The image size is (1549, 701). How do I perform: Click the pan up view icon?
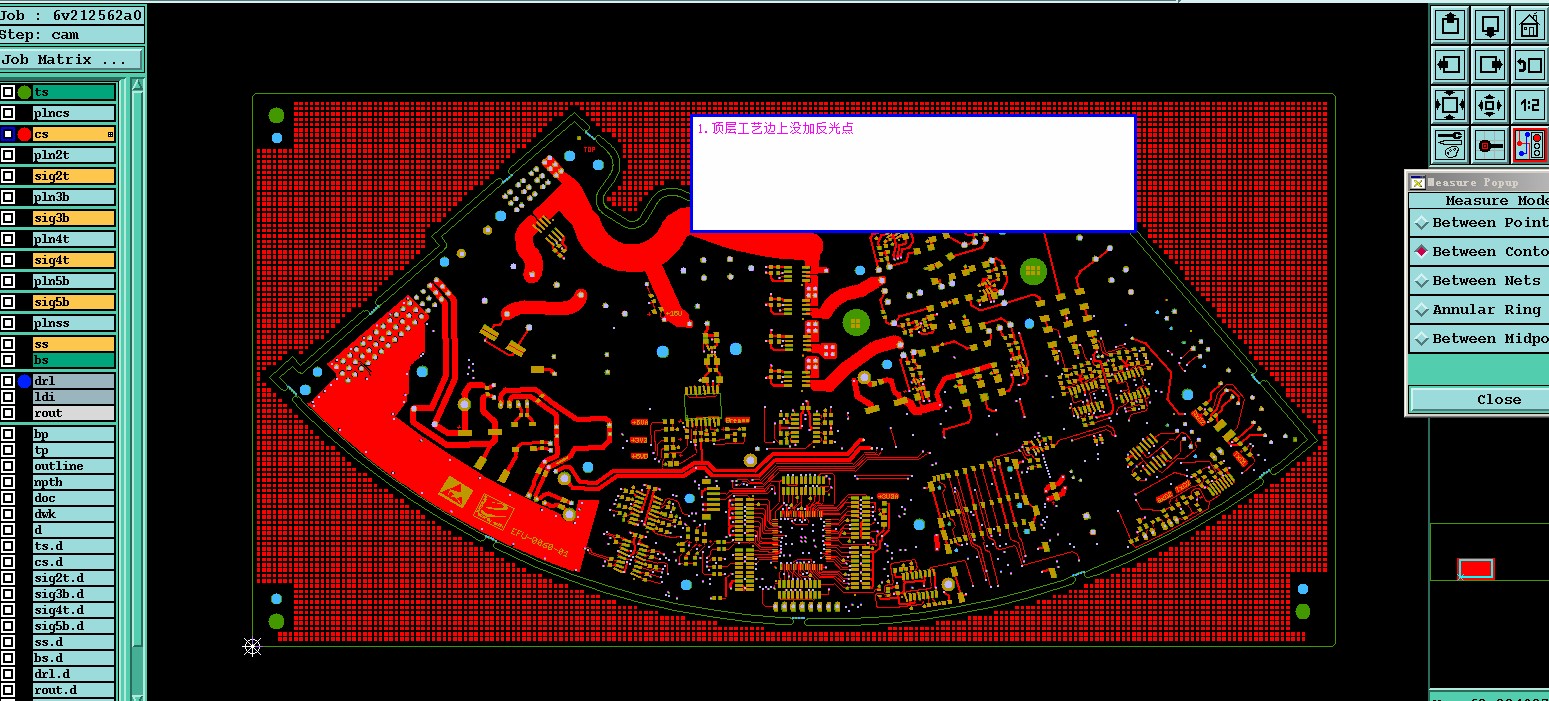1450,25
